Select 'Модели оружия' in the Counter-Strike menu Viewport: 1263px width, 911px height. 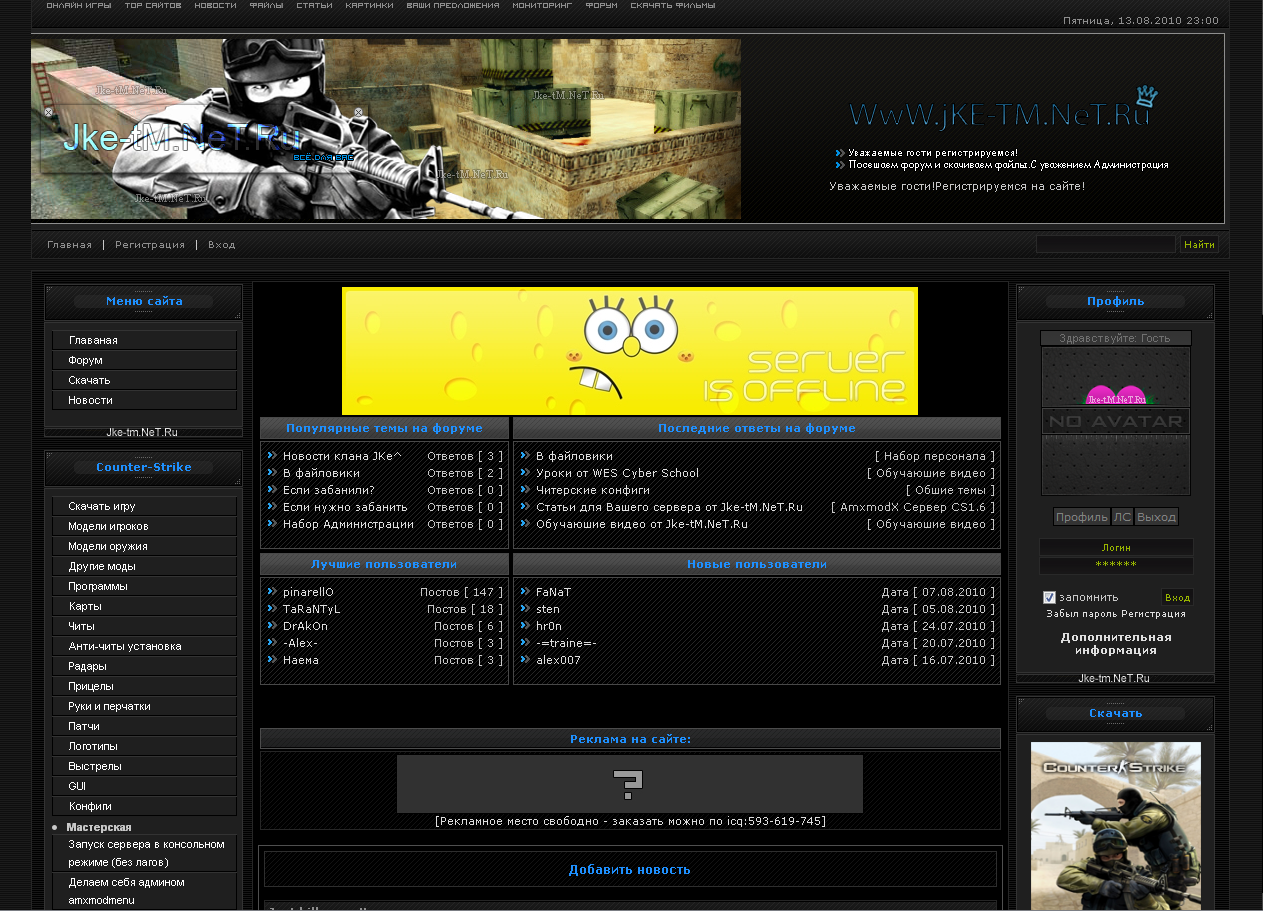point(144,546)
